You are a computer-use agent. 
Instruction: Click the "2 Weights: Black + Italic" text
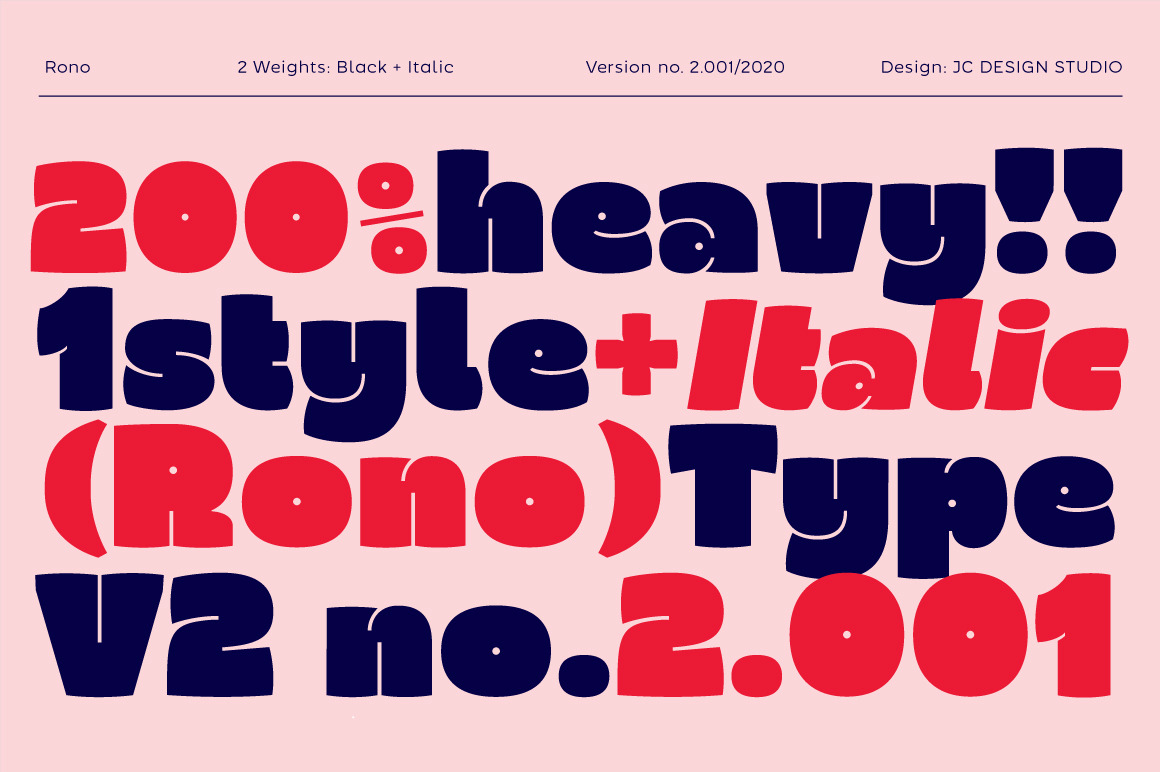[345, 68]
